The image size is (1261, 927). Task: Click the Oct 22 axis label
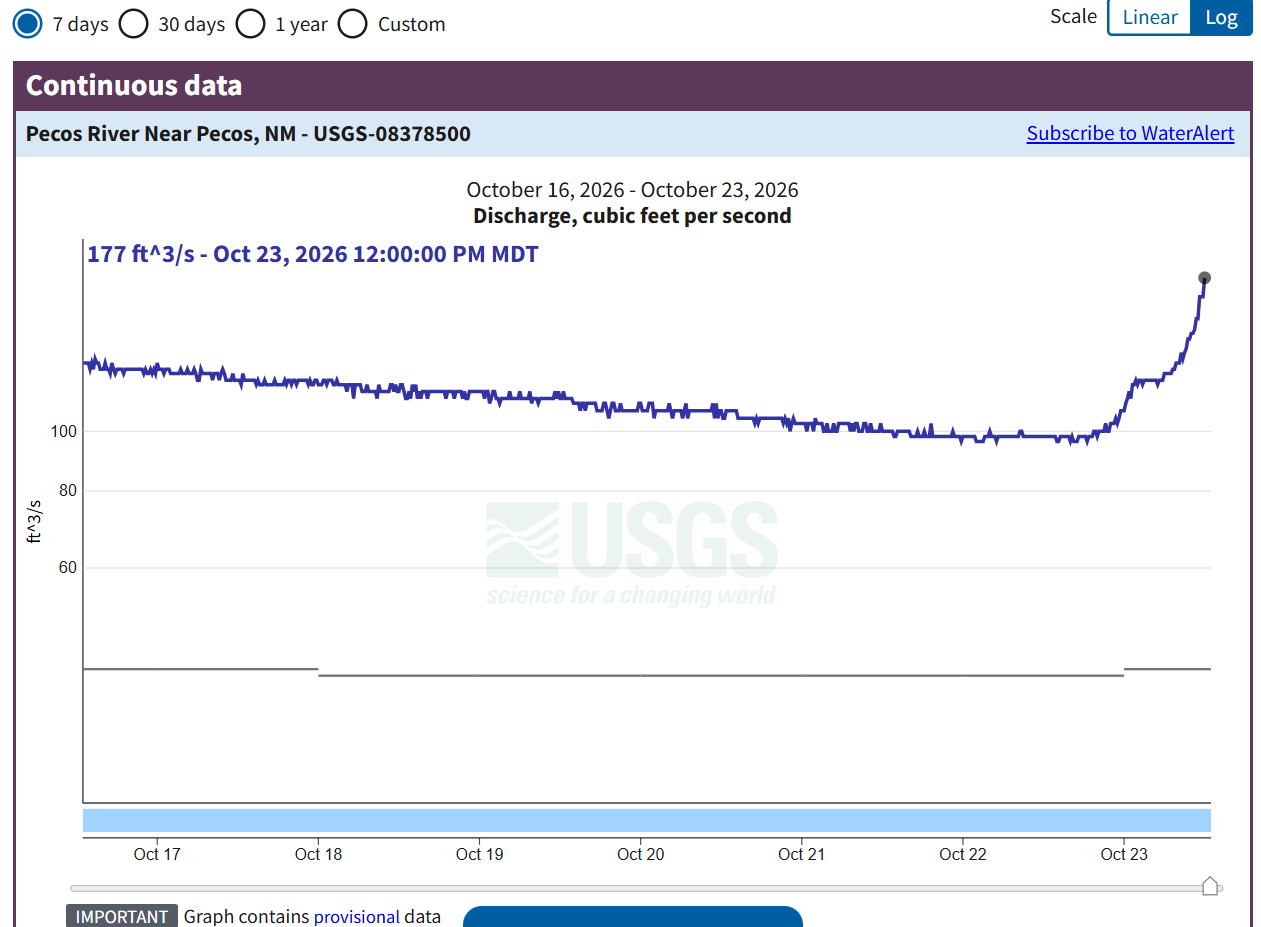pyautogui.click(x=963, y=854)
